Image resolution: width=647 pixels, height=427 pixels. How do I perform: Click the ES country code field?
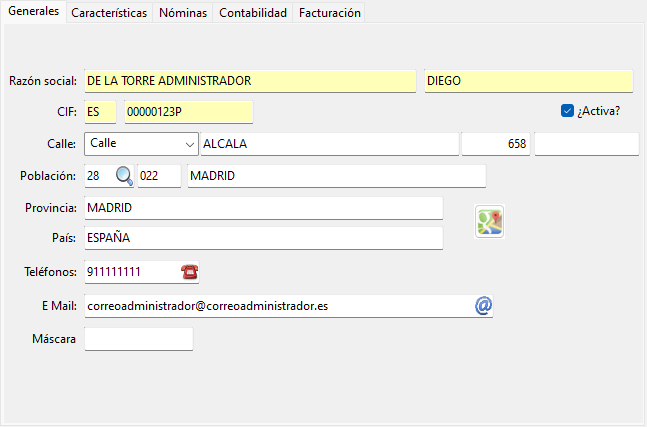(x=100, y=112)
